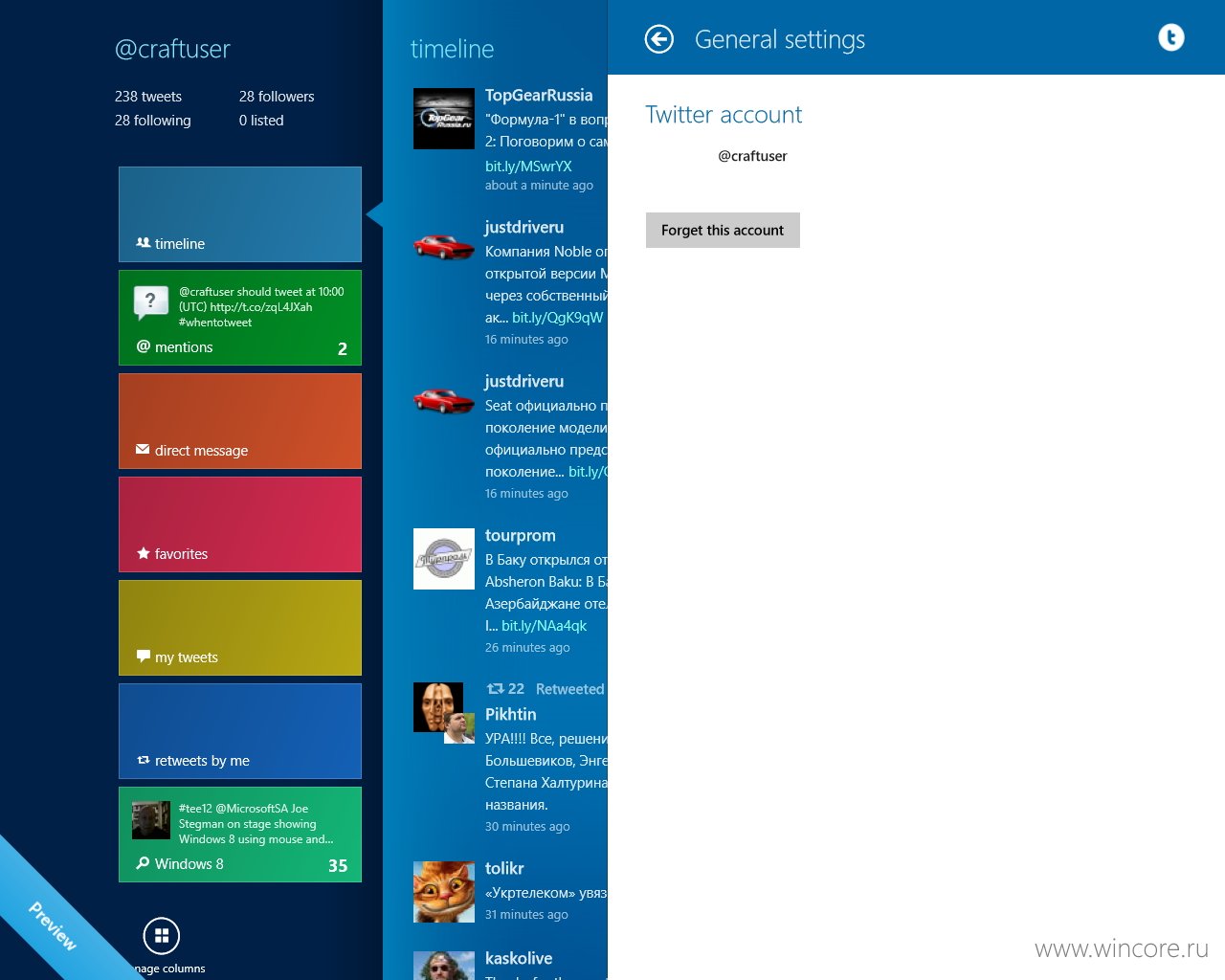Click the TopGearRussia avatar

444,119
